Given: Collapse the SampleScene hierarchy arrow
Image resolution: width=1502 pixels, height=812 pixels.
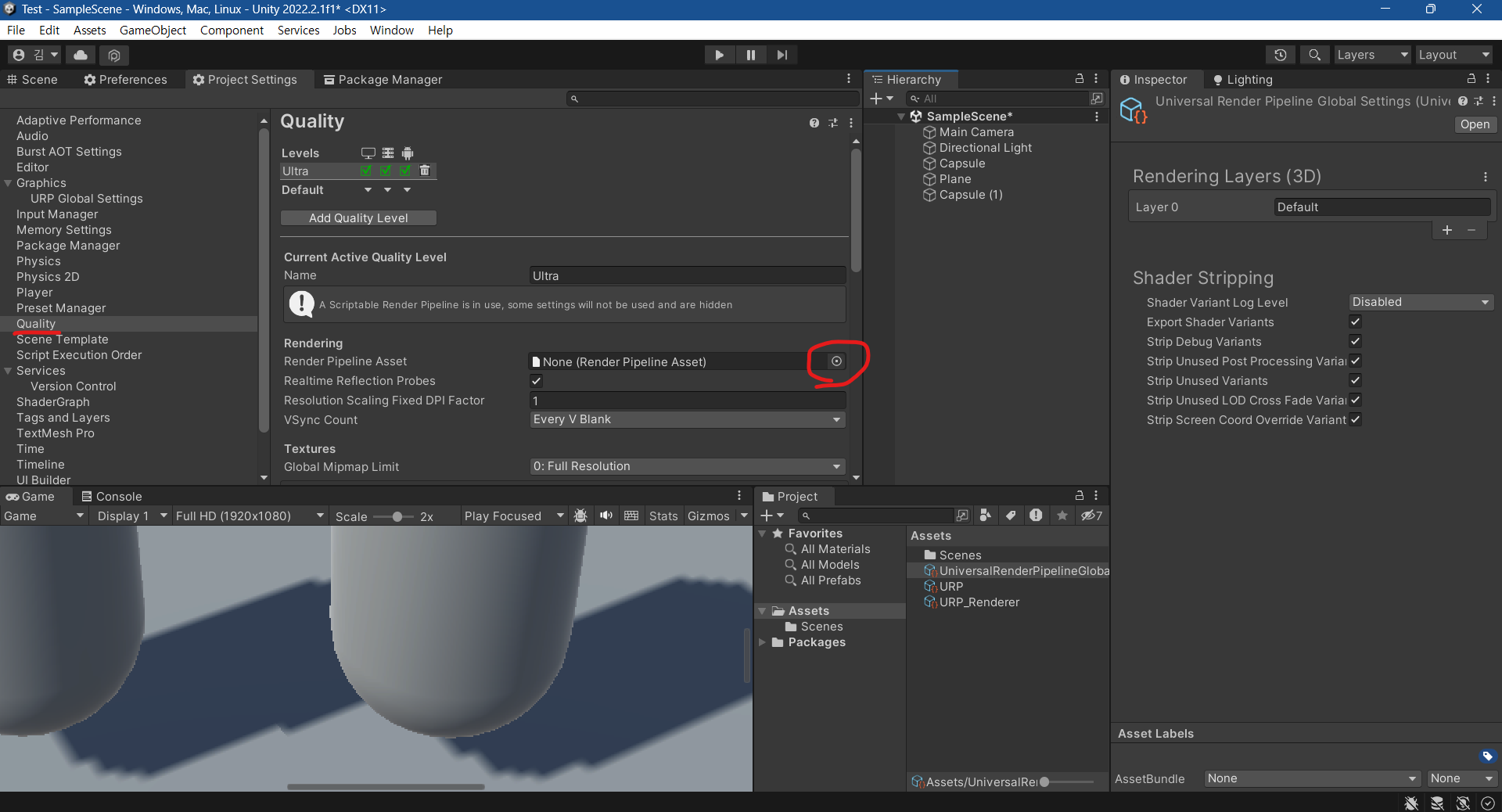Looking at the screenshot, I should click(901, 117).
